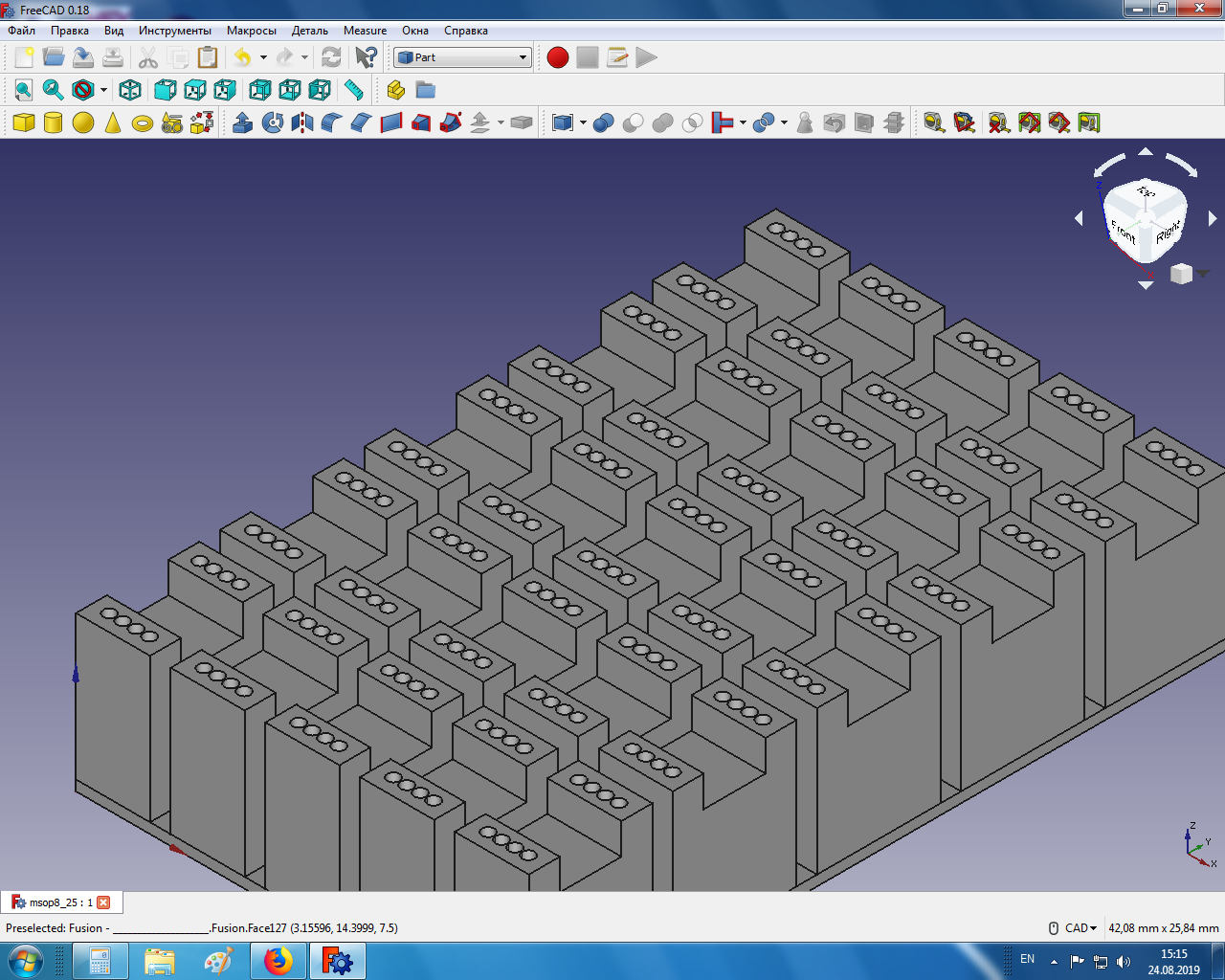Click the Boolean operation icon with two blue spheres
Viewport: 1225px width, 980px height.
click(604, 122)
